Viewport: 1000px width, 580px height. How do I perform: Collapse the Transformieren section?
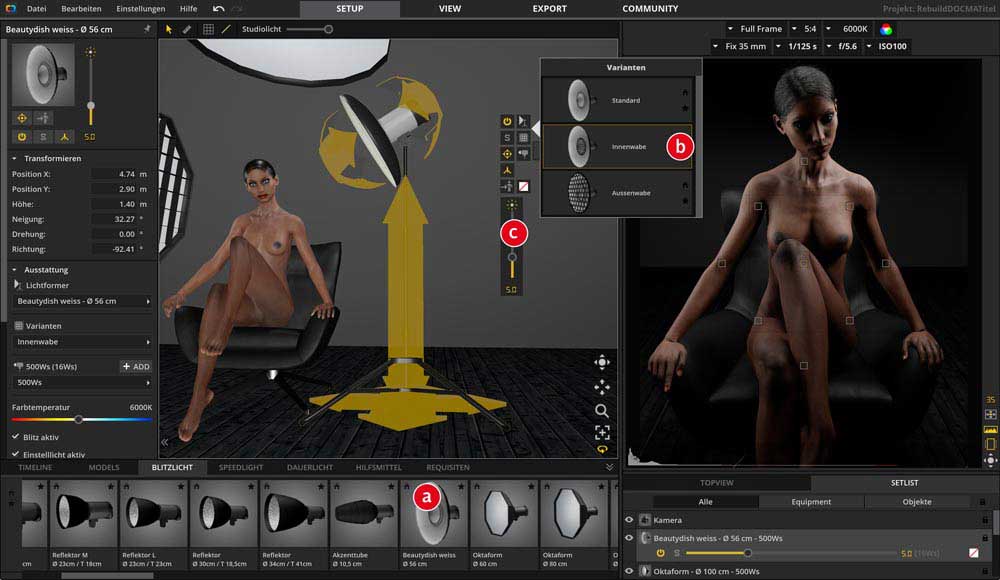point(15,158)
